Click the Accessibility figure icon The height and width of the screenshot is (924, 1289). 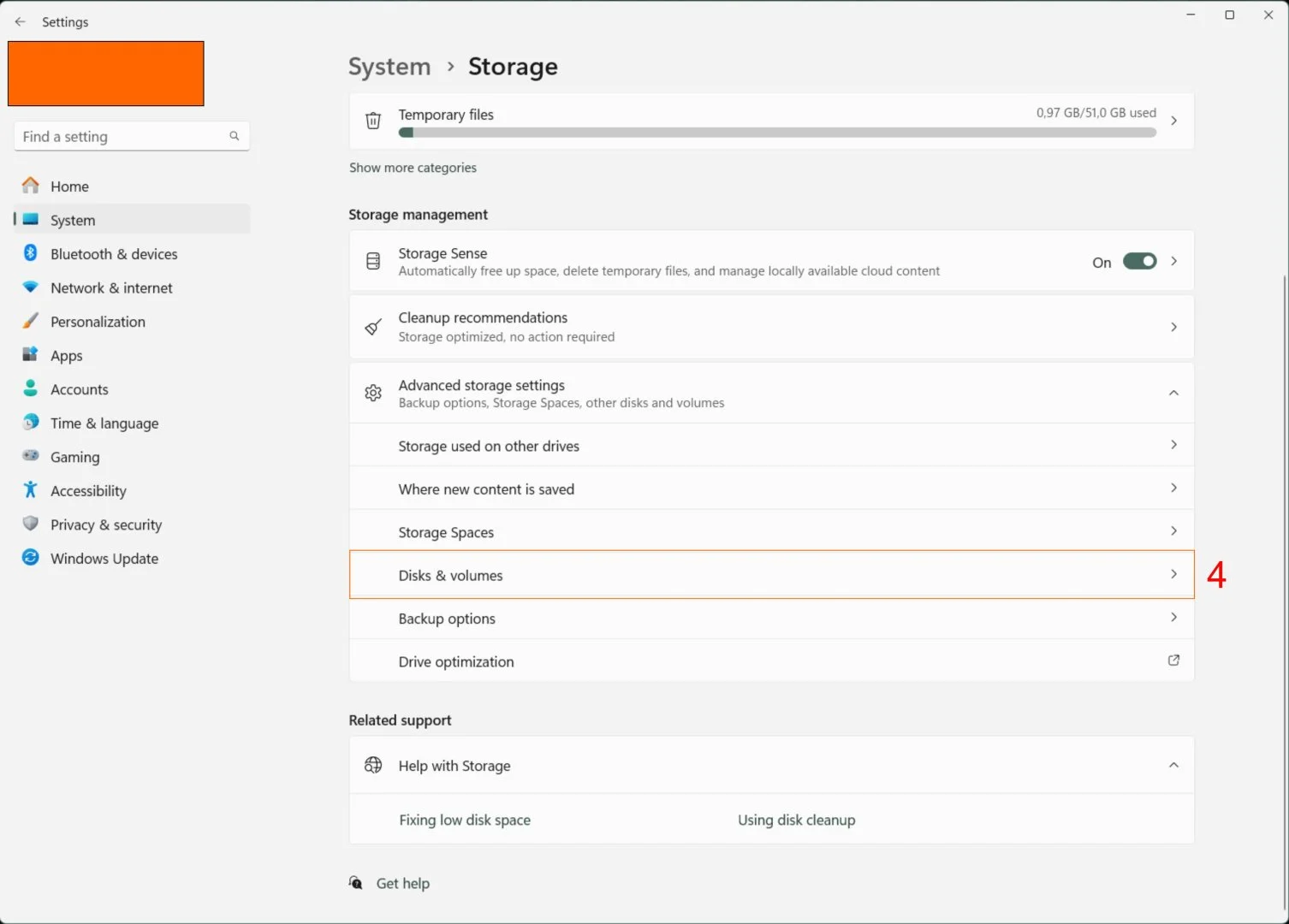pyautogui.click(x=31, y=489)
